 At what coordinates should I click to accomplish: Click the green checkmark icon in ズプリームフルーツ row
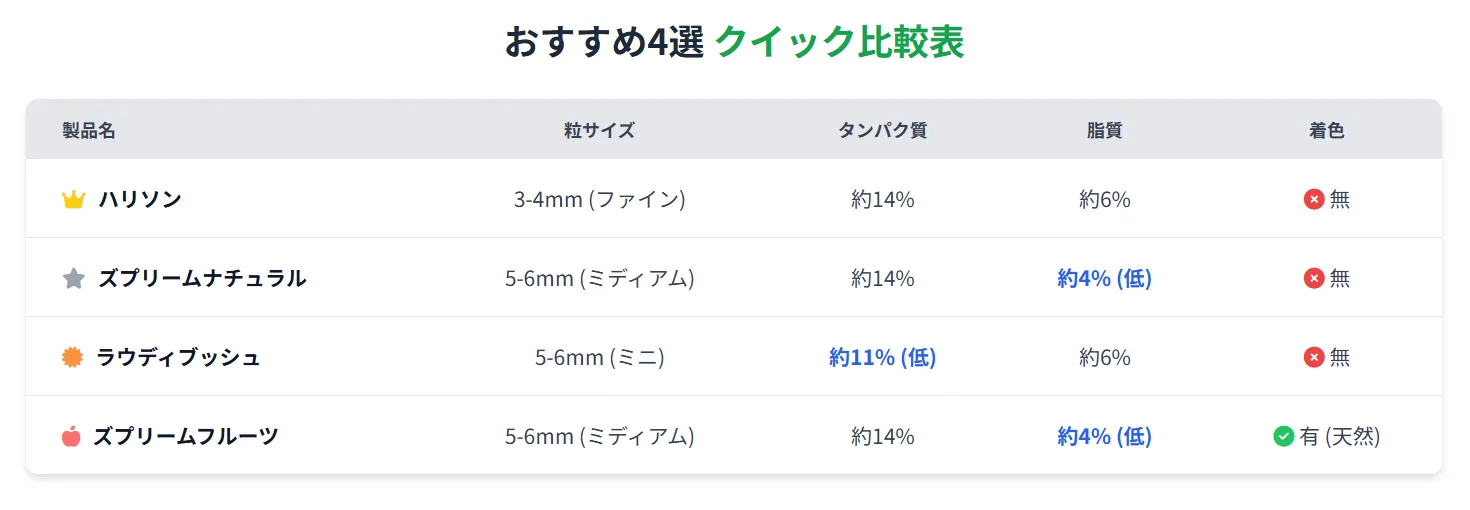[x=1284, y=437]
